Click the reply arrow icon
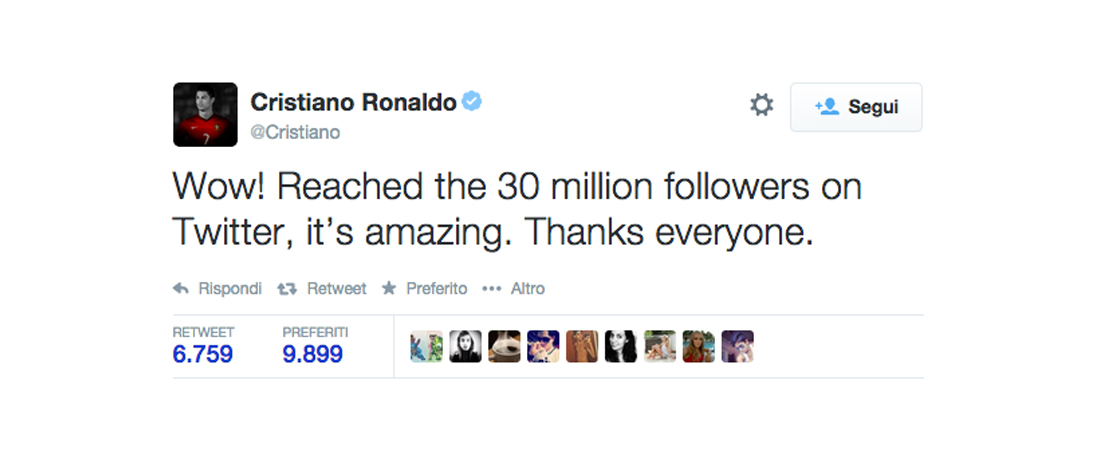Image resolution: width=1100 pixels, height=450 pixels. point(181,289)
